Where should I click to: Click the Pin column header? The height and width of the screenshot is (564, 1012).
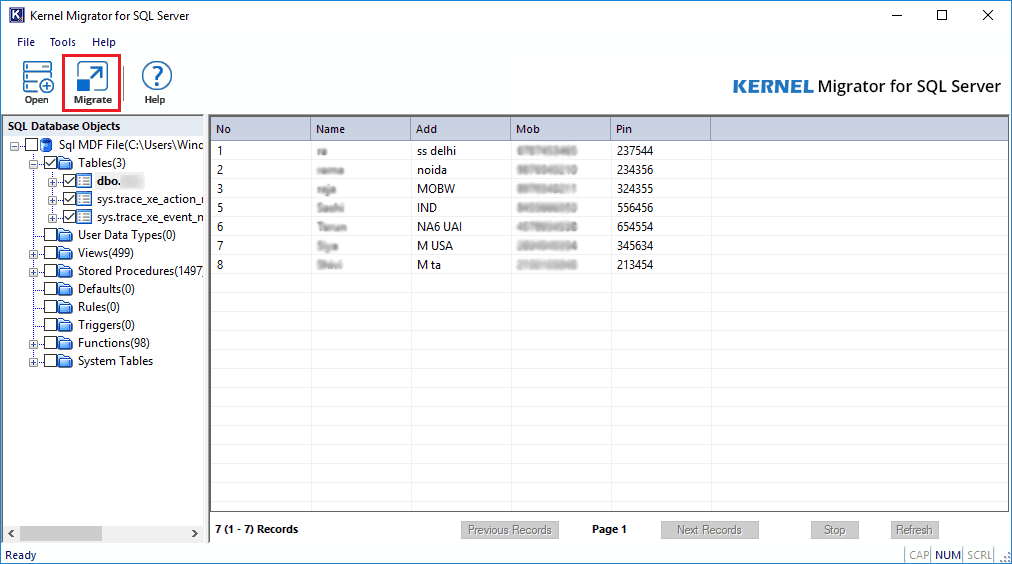pyautogui.click(x=660, y=129)
